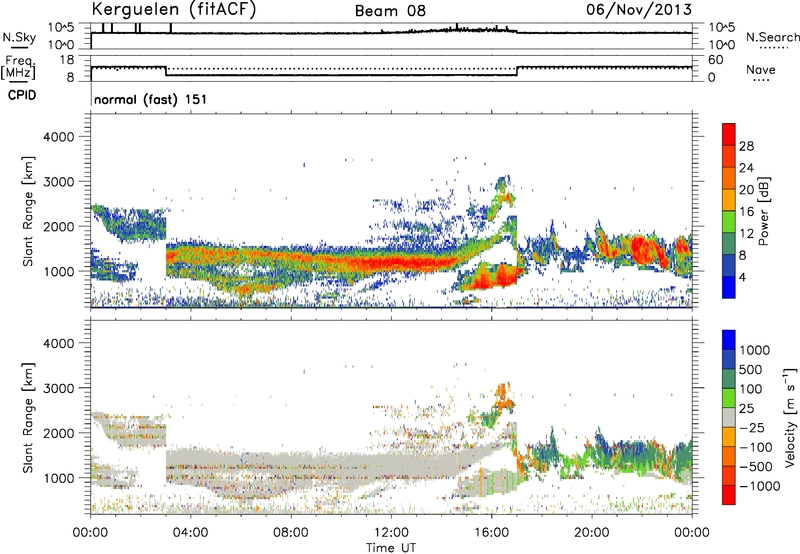The width and height of the screenshot is (800, 554).
Task: Click the '4' tick on Power colorbar
Action: pyautogui.click(x=743, y=278)
